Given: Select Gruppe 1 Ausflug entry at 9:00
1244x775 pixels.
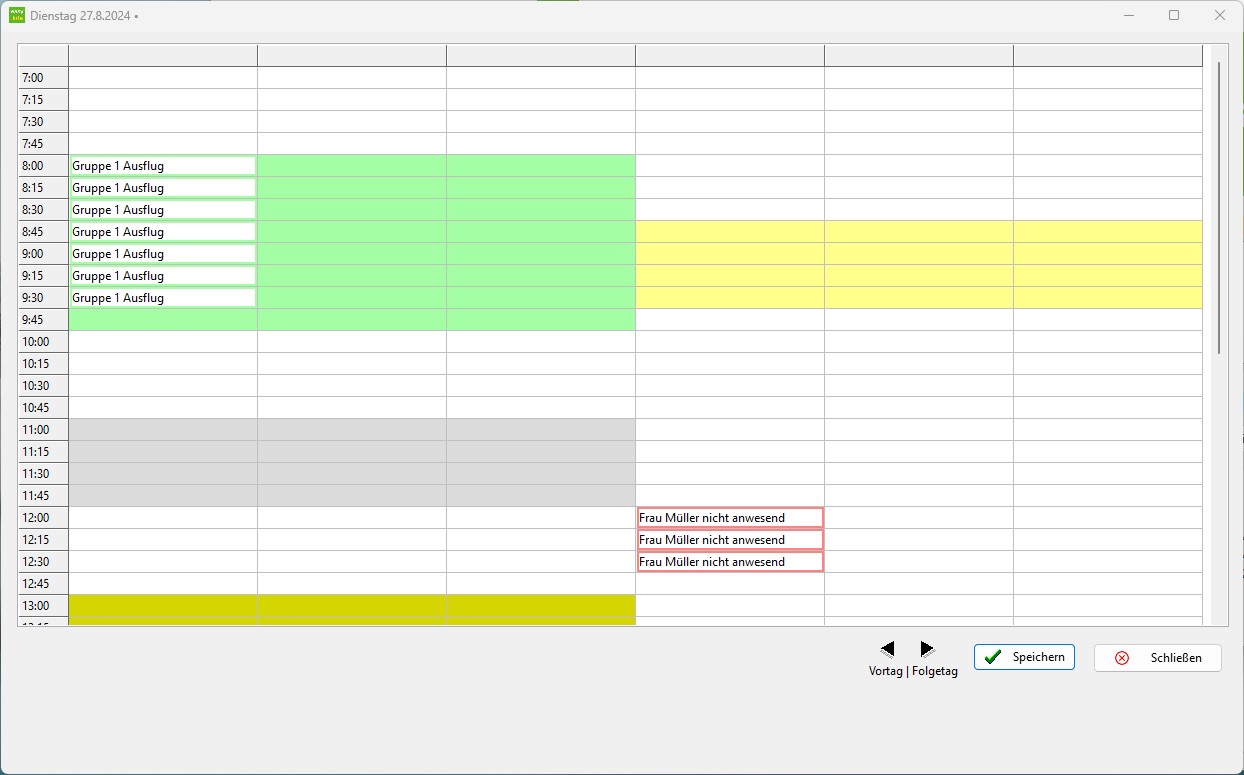Looking at the screenshot, I should click(x=163, y=254).
